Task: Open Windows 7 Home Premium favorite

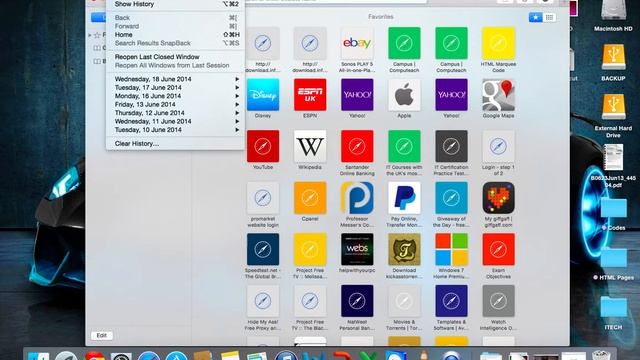Action: point(451,249)
